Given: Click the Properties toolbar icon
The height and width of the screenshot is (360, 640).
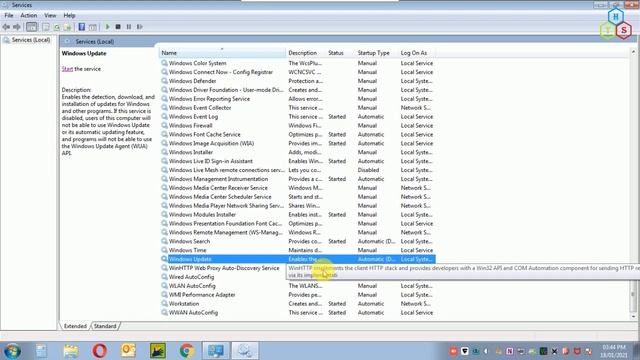Looking at the screenshot, I should 46,27.
